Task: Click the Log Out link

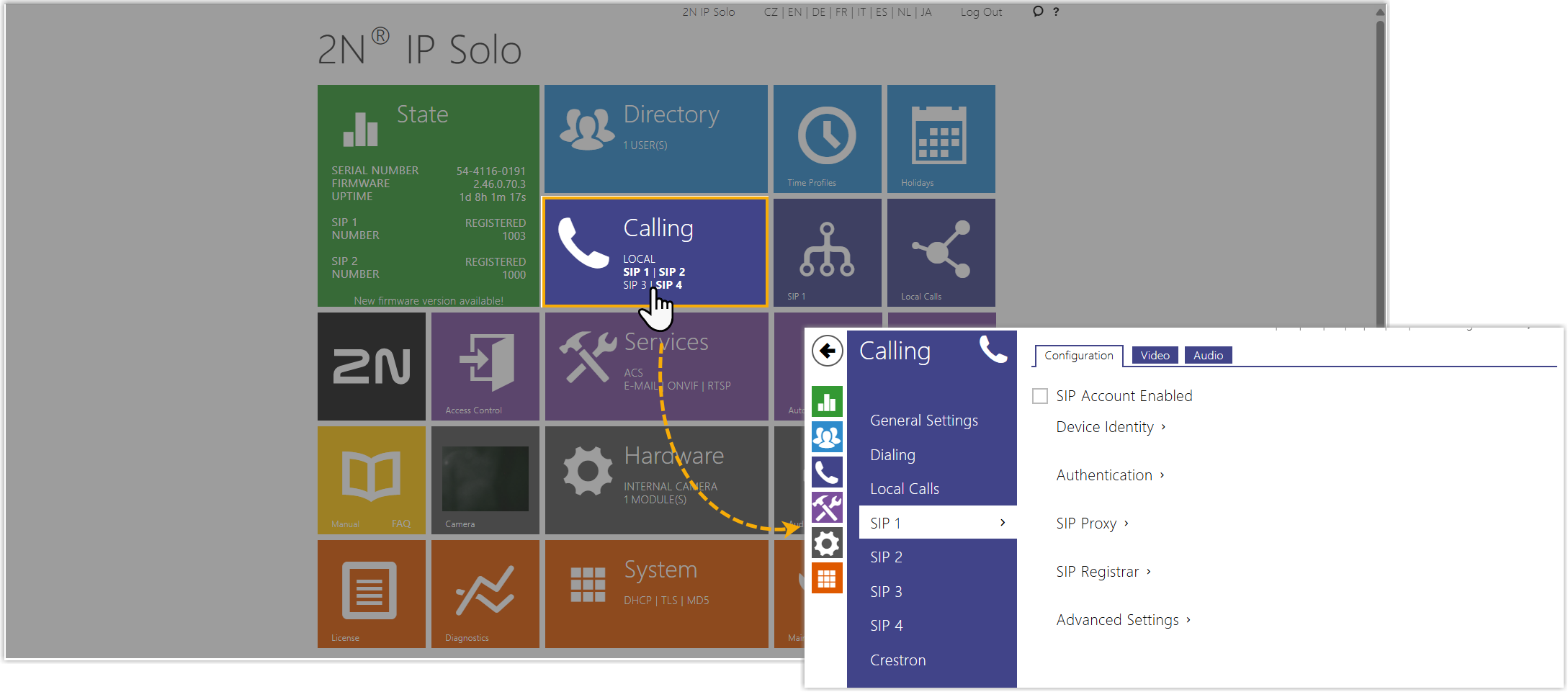Action: 981,12
